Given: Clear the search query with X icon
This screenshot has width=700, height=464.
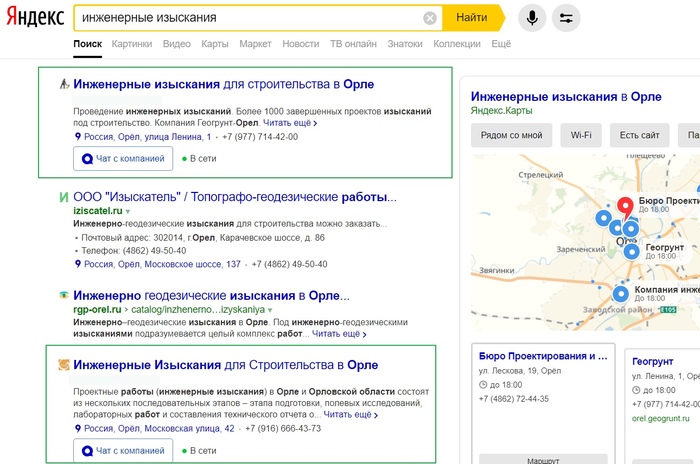Looking at the screenshot, I should coord(430,18).
